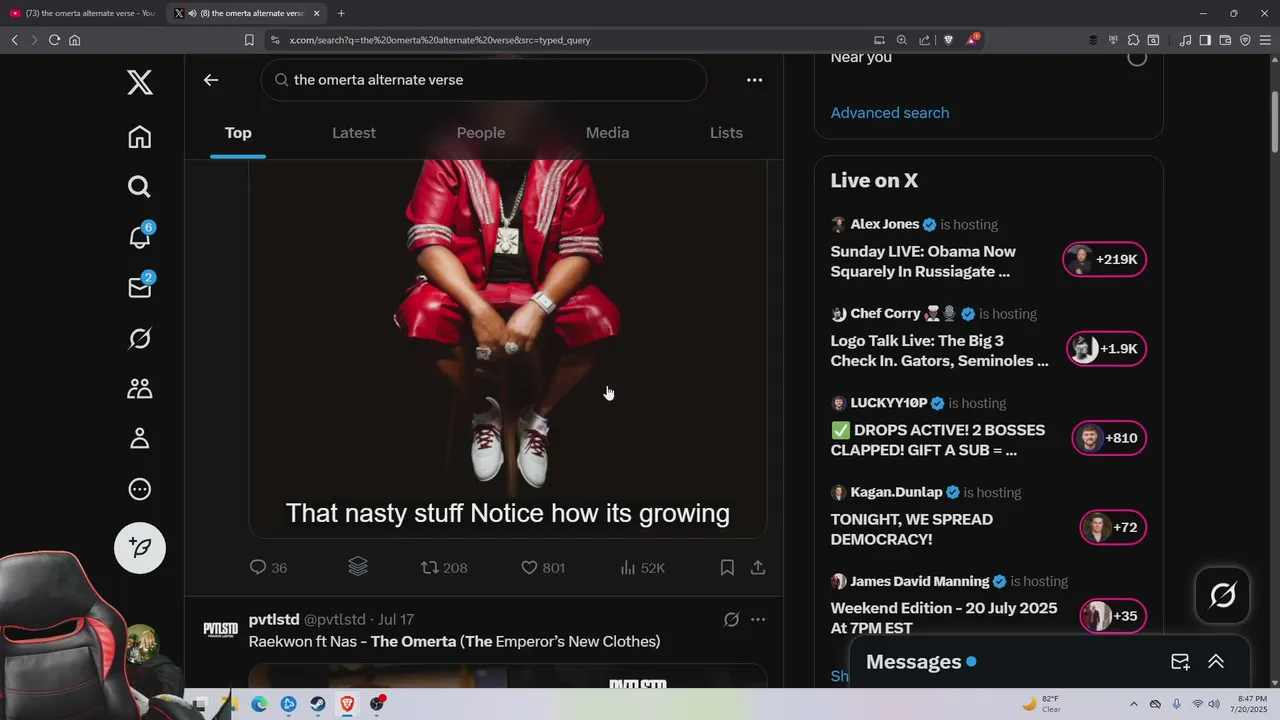The height and width of the screenshot is (720, 1280).
Task: Join LUCKYY10P drops active stream
Action: 938,440
